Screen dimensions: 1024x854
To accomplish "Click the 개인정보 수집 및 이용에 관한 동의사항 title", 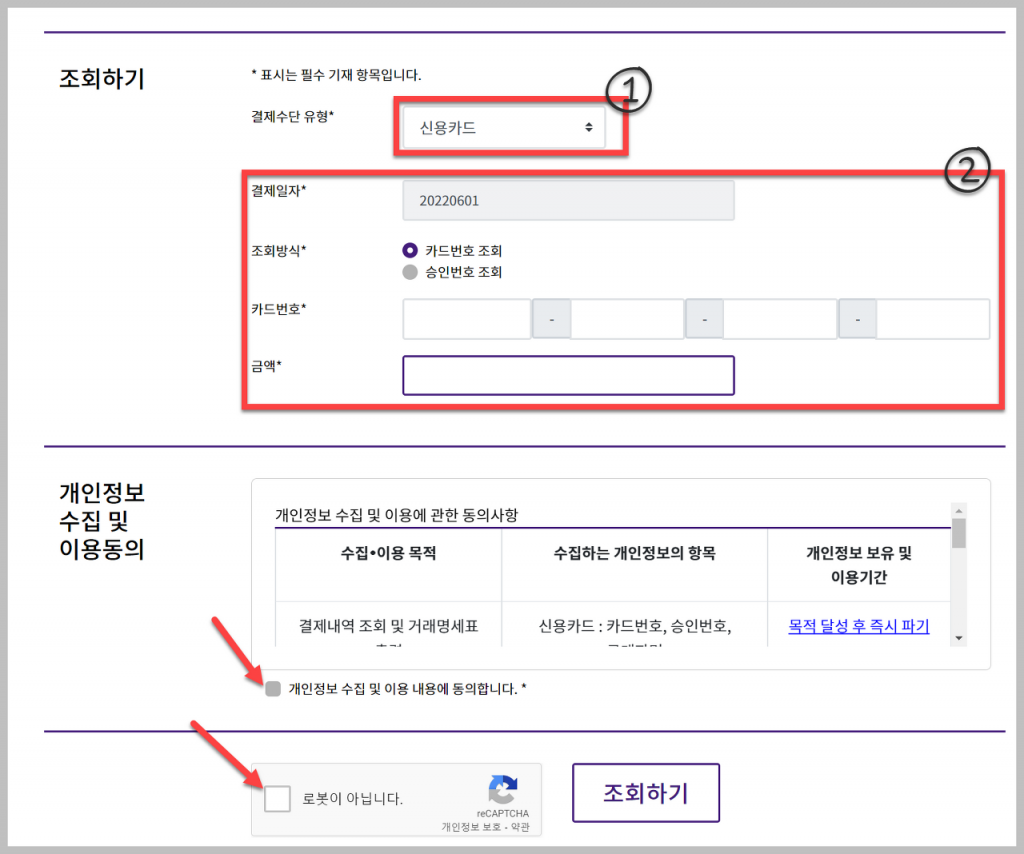I will 396,515.
